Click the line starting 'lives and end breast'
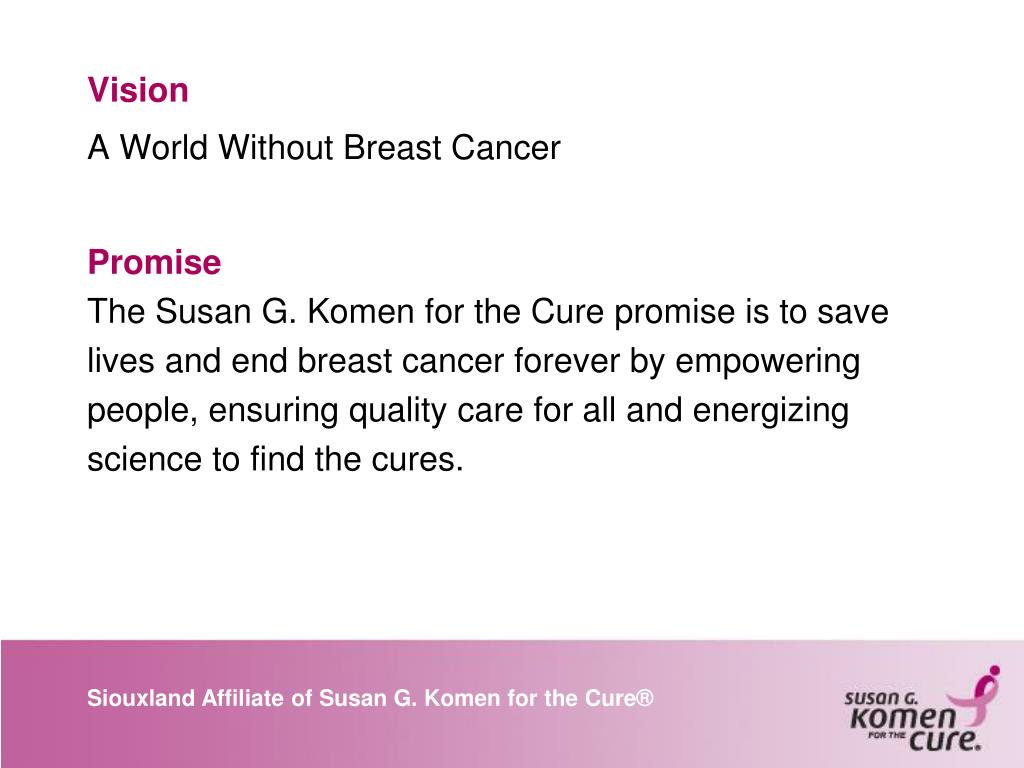 [x=473, y=361]
